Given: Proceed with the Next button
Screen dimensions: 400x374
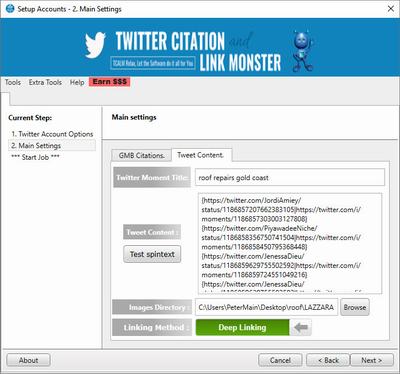Looking at the screenshot, I should [x=371, y=360].
